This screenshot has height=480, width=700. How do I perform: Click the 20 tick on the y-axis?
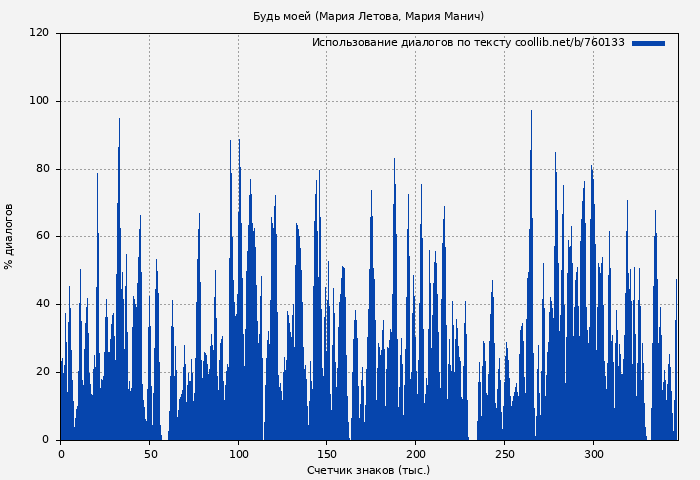[42, 372]
